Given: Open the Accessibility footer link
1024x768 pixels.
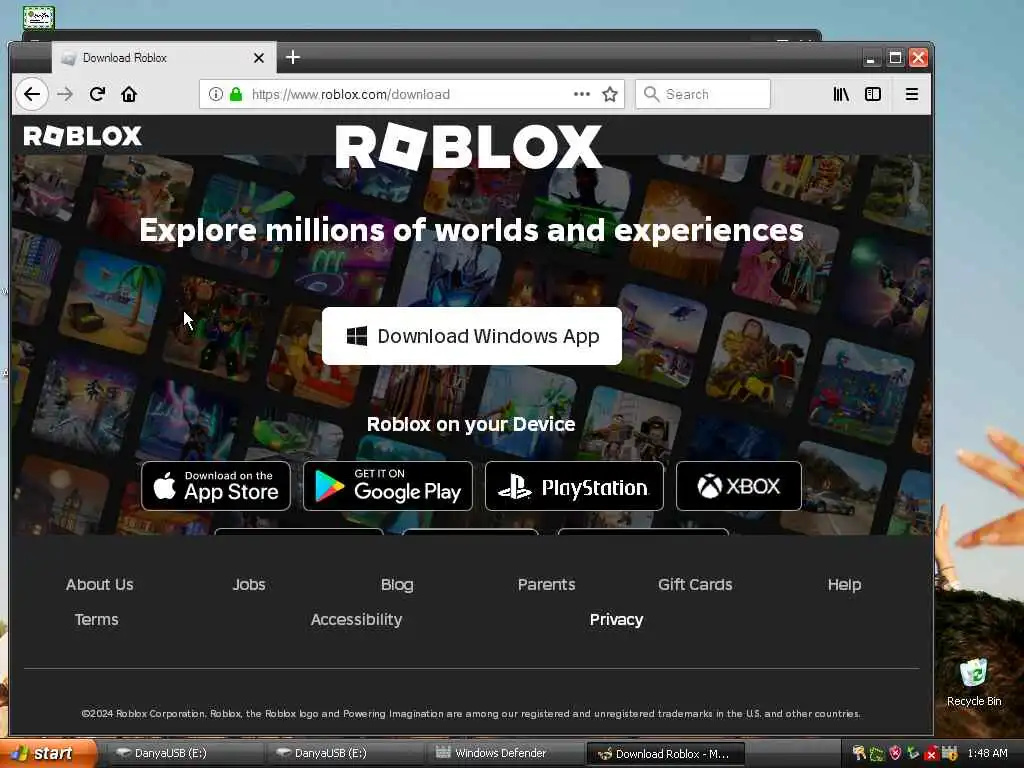Looking at the screenshot, I should pos(357,619).
